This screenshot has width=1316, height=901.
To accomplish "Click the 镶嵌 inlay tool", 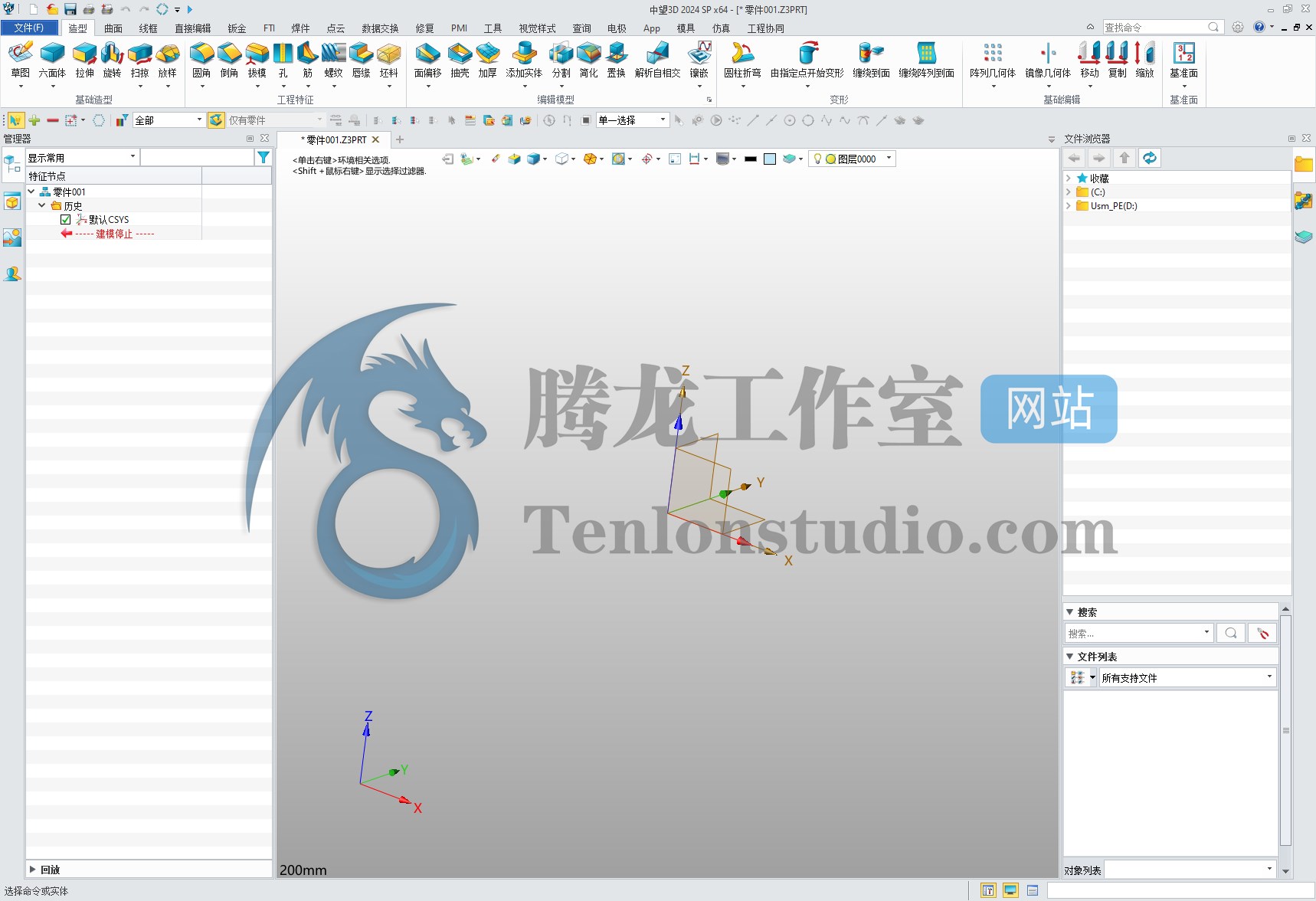I will click(699, 60).
